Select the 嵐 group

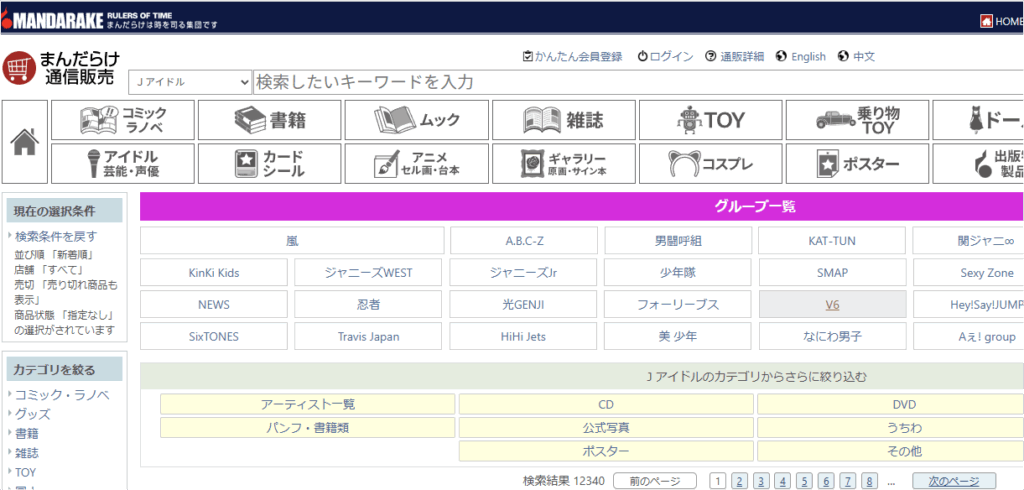point(293,240)
